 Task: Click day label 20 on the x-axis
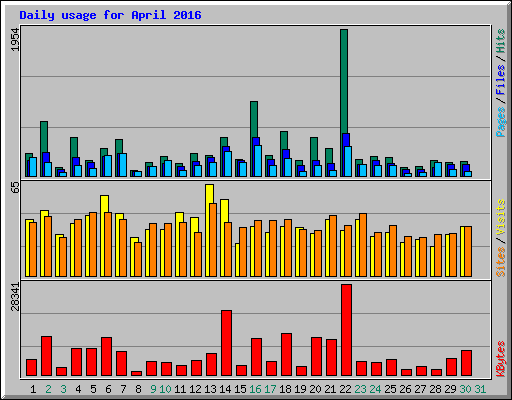pyautogui.click(x=315, y=389)
